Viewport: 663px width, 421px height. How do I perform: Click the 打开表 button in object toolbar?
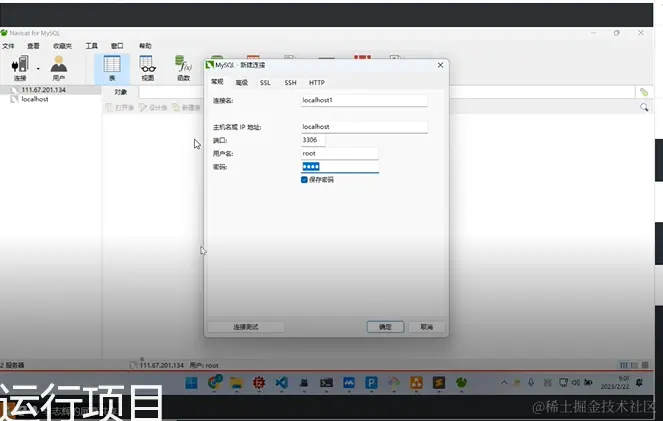(x=120, y=108)
